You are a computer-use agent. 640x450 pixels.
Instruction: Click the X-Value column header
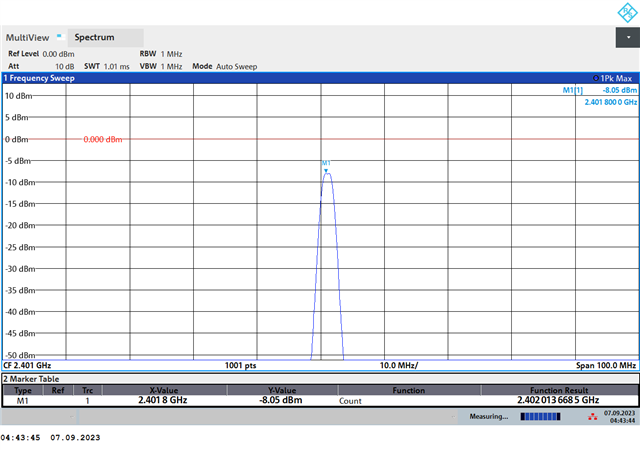(x=164, y=390)
